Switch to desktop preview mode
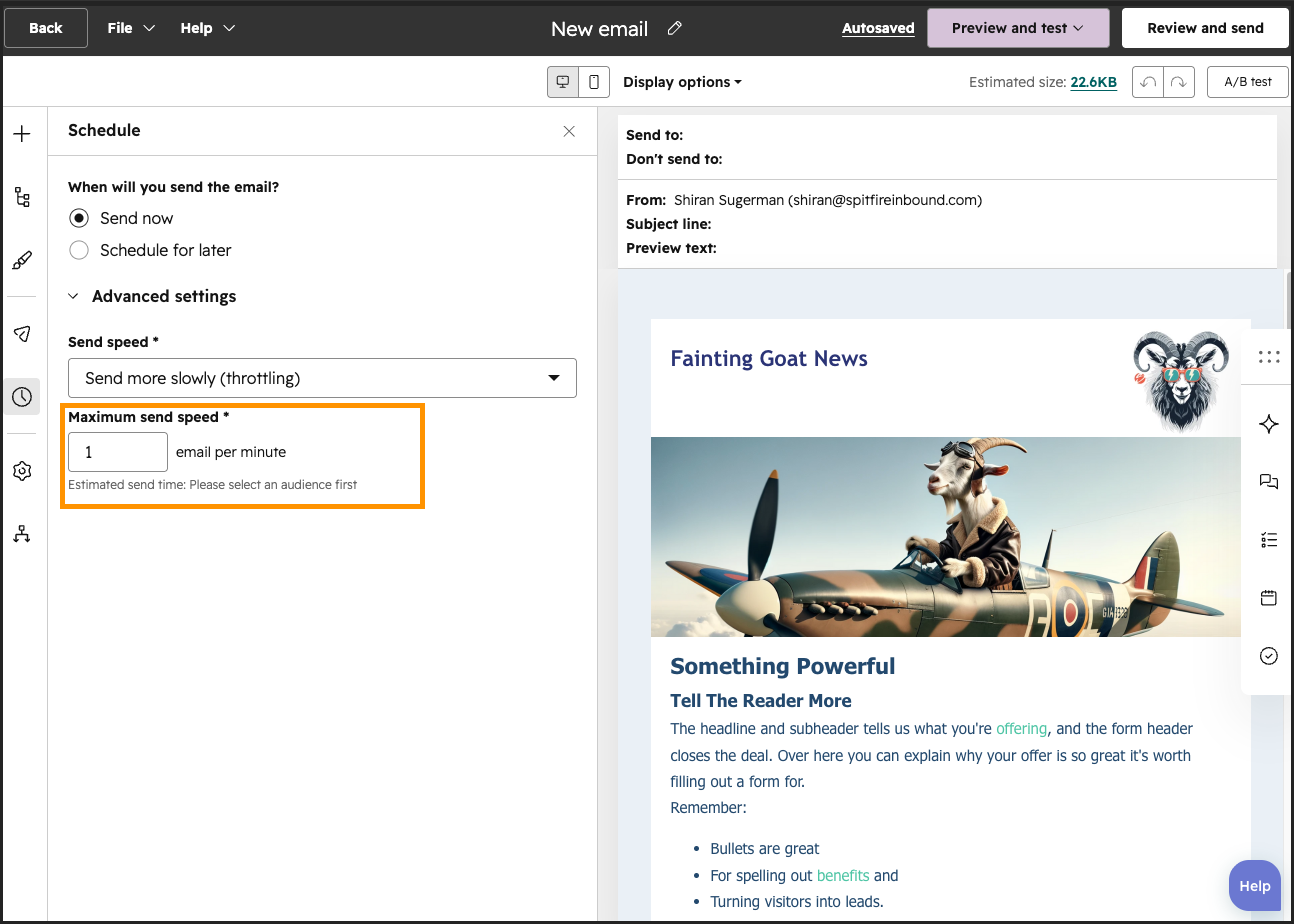 (x=562, y=81)
